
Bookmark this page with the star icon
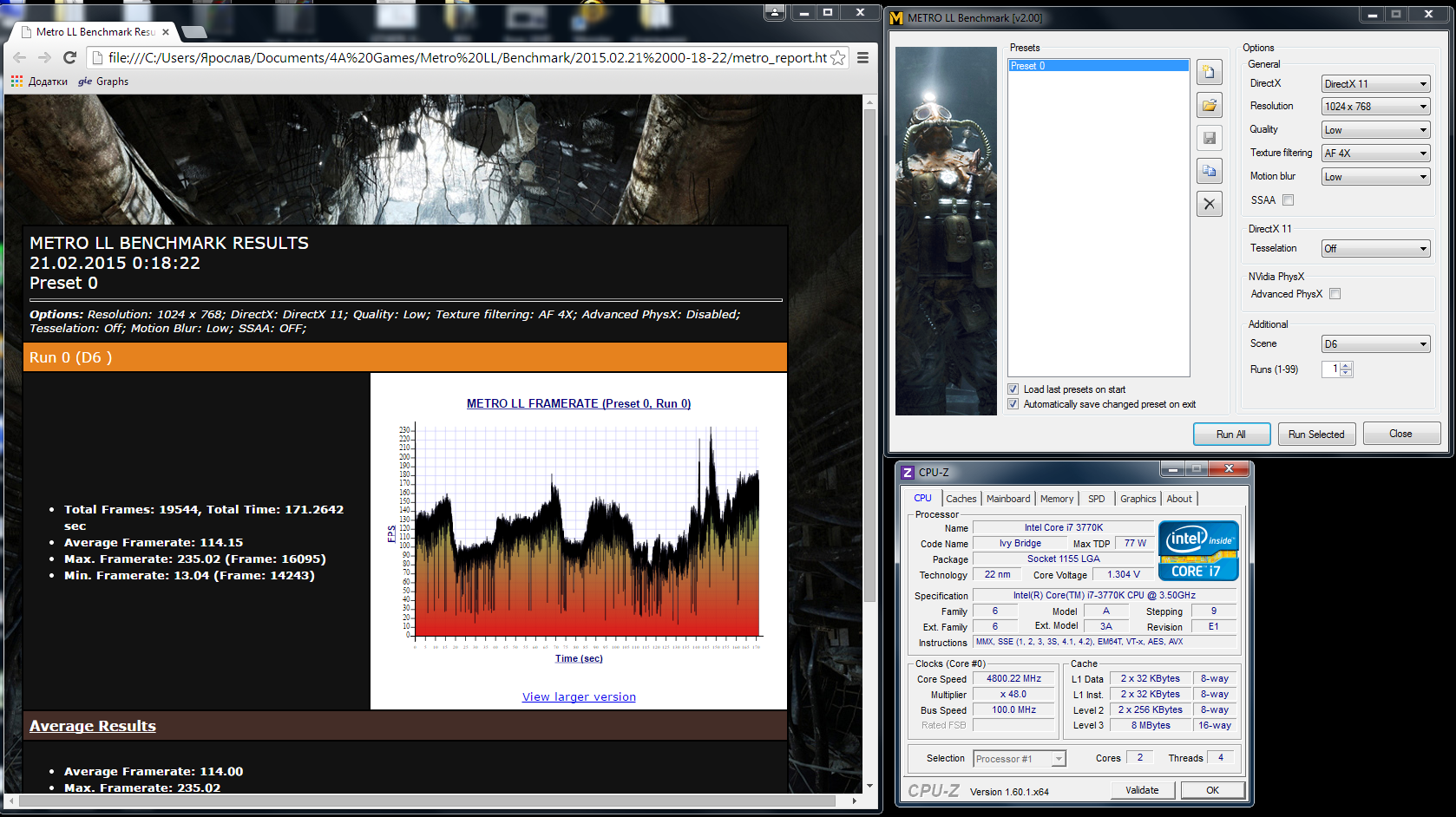pyautogui.click(x=838, y=57)
